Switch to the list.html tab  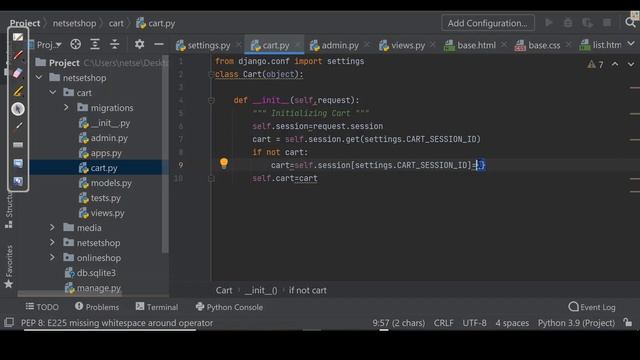[601, 45]
